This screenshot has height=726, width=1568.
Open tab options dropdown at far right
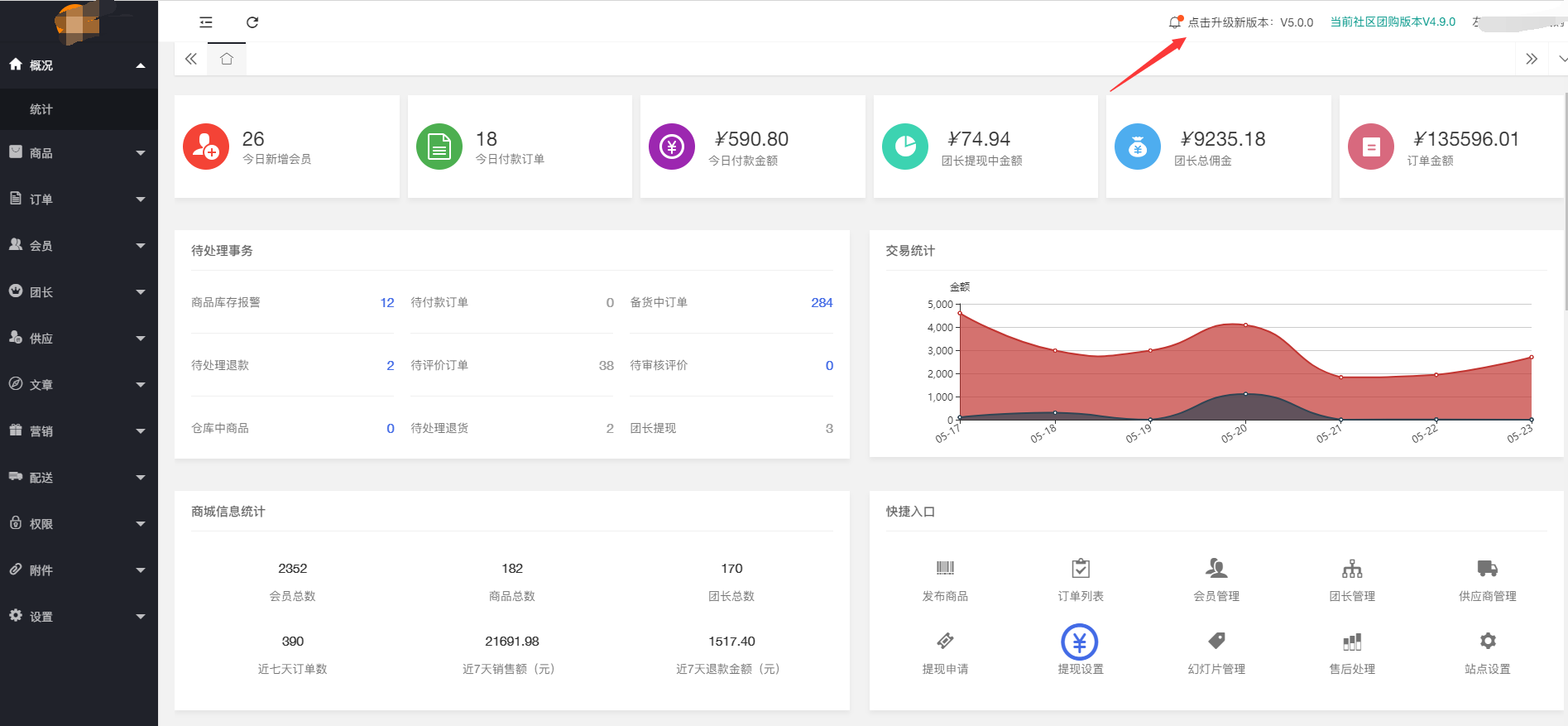(x=1562, y=59)
